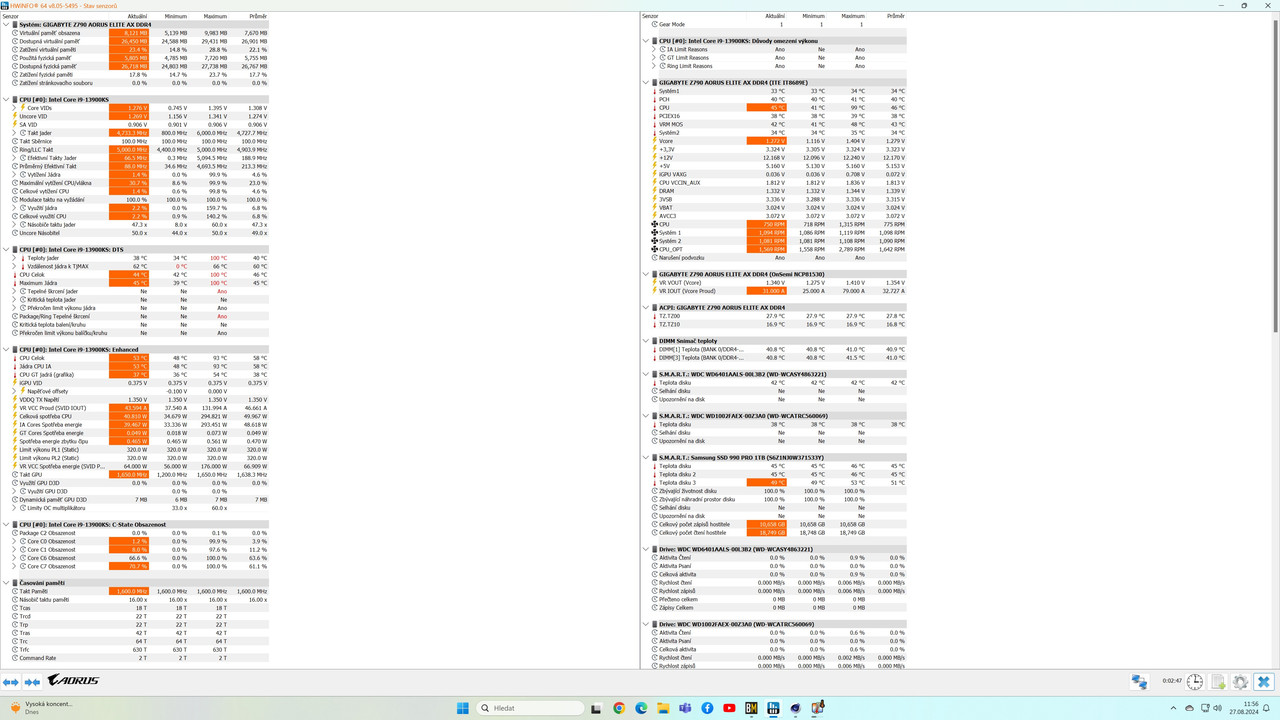
Task: Show hidden system tray icons
Action: click(x=1175, y=708)
